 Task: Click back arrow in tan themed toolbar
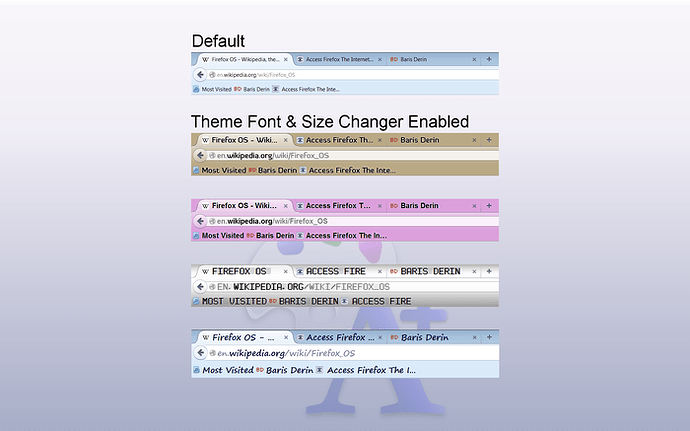click(x=200, y=155)
